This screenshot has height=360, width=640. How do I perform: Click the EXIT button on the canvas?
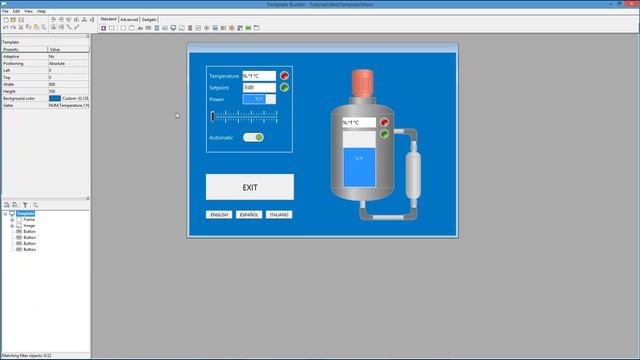tap(250, 187)
